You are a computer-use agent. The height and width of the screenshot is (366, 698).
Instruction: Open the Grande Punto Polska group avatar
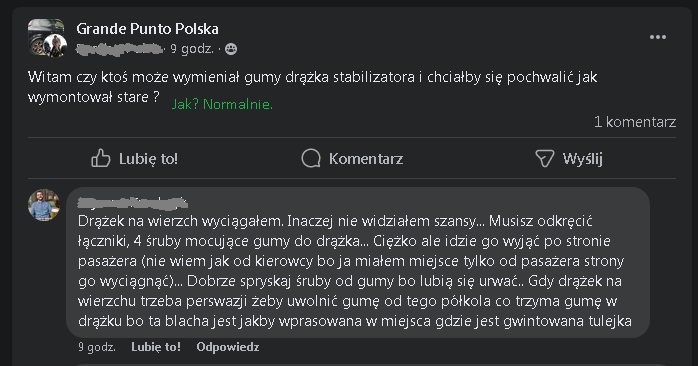pos(47,38)
